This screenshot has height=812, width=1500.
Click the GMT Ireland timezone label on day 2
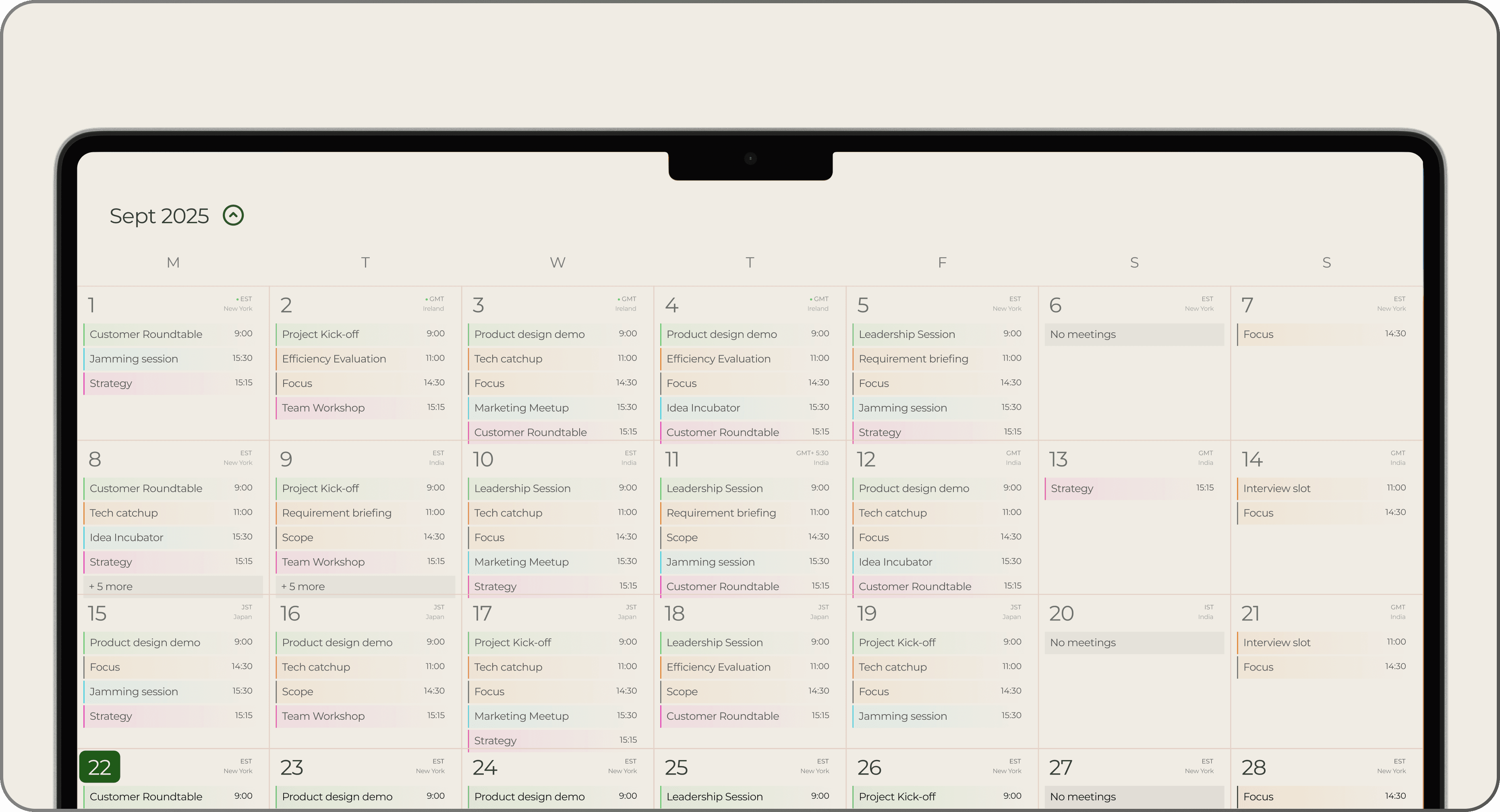(434, 303)
